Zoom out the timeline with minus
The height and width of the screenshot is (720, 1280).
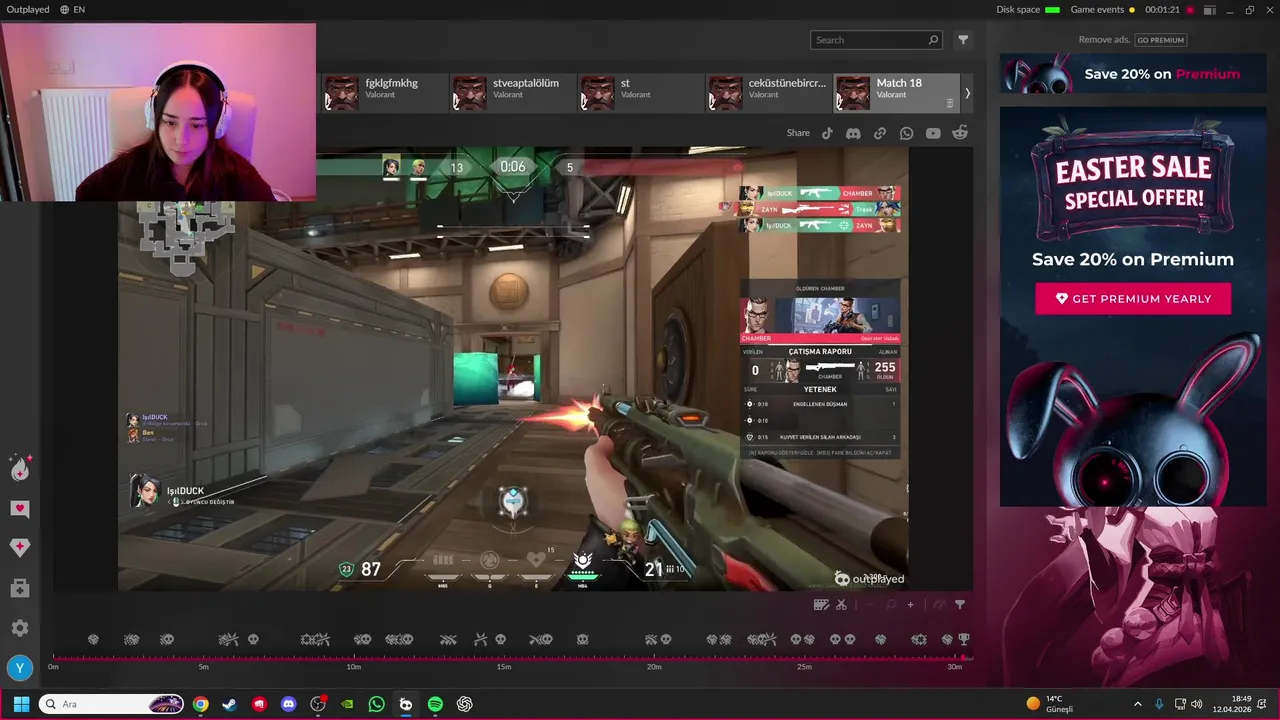pyautogui.click(x=870, y=604)
